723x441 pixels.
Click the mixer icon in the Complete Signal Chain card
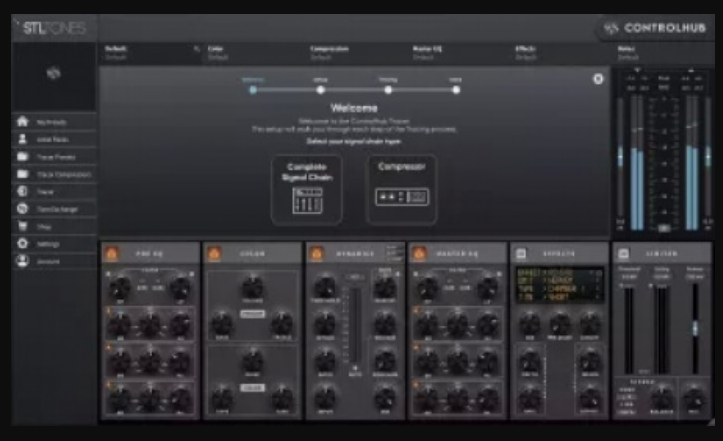(307, 200)
